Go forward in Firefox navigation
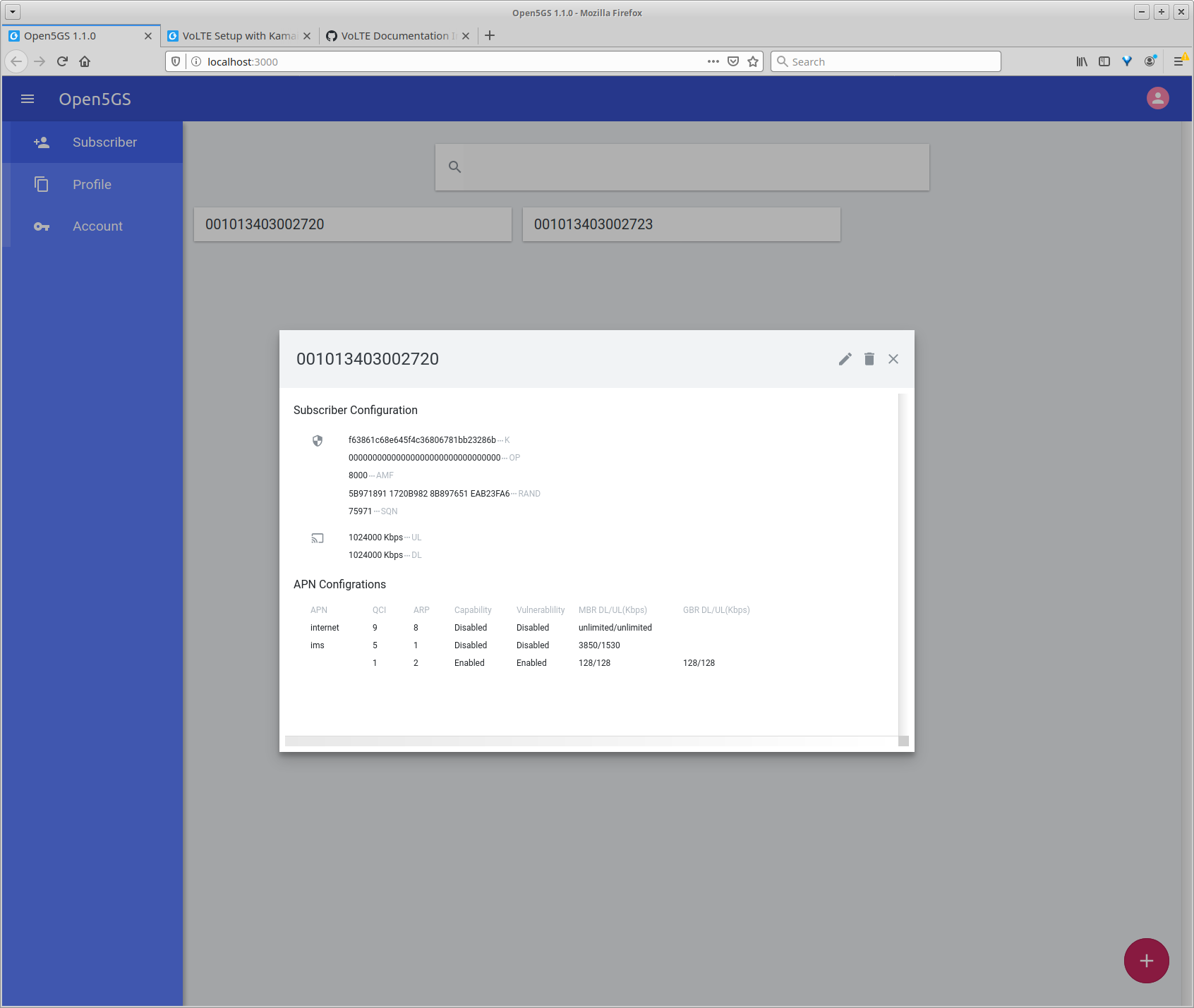Image resolution: width=1194 pixels, height=1008 pixels. click(40, 61)
